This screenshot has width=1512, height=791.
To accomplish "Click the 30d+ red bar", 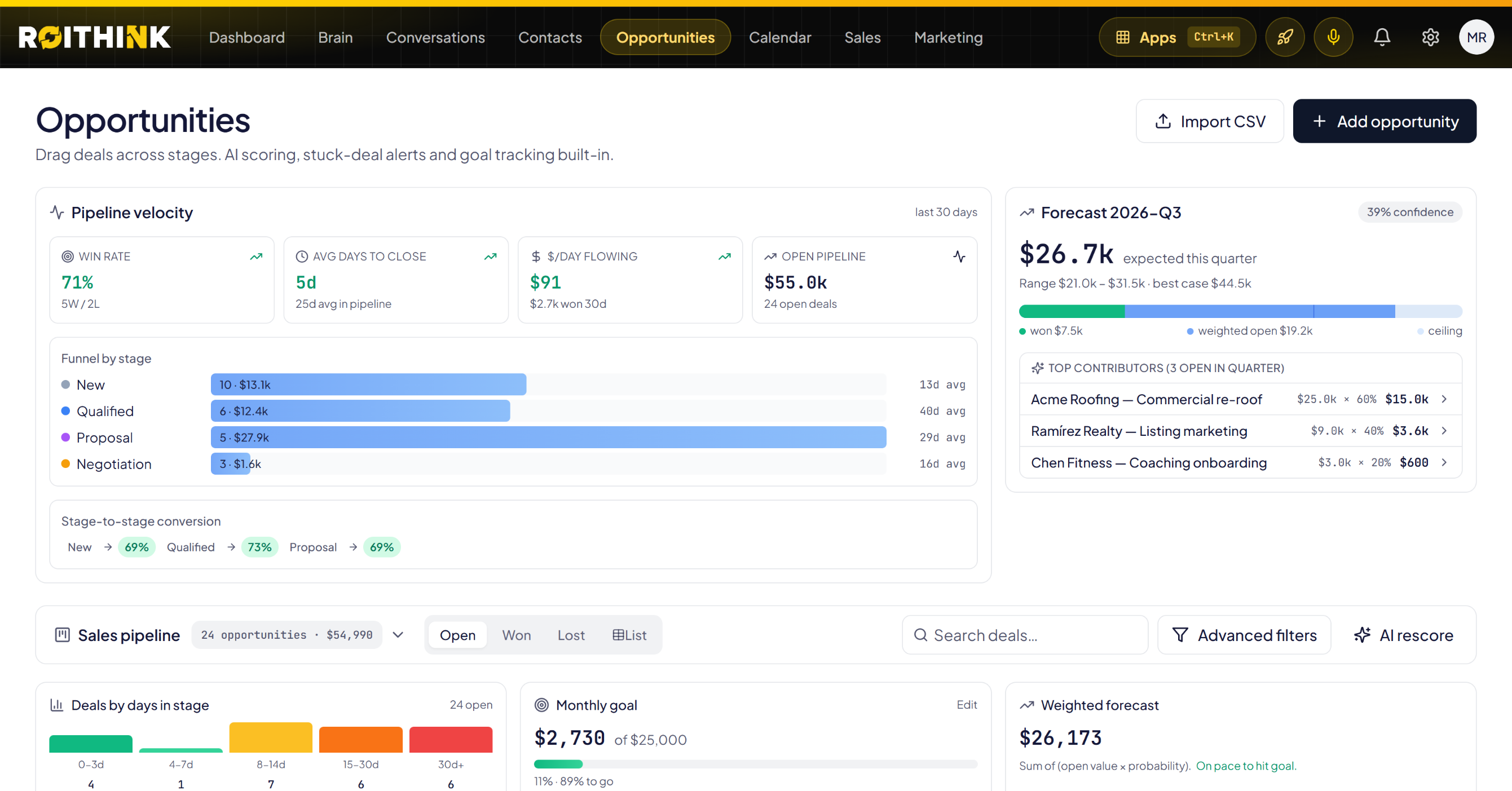I will 450,739.
